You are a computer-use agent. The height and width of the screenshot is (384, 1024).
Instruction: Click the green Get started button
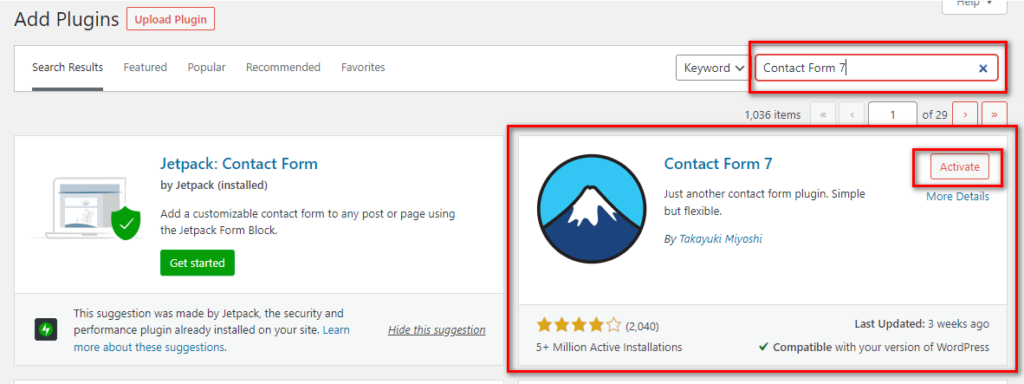(197, 263)
